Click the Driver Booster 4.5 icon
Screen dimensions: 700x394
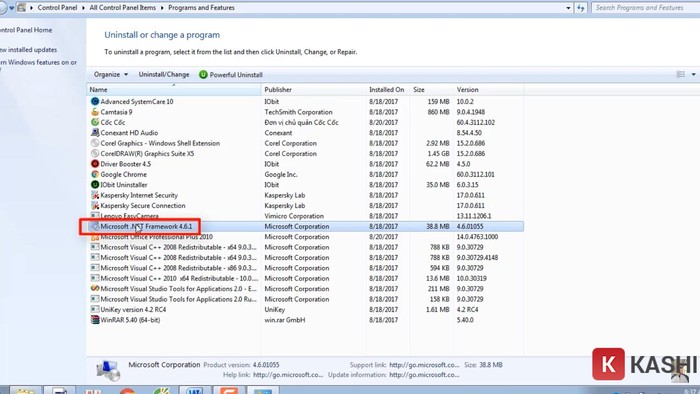95,164
